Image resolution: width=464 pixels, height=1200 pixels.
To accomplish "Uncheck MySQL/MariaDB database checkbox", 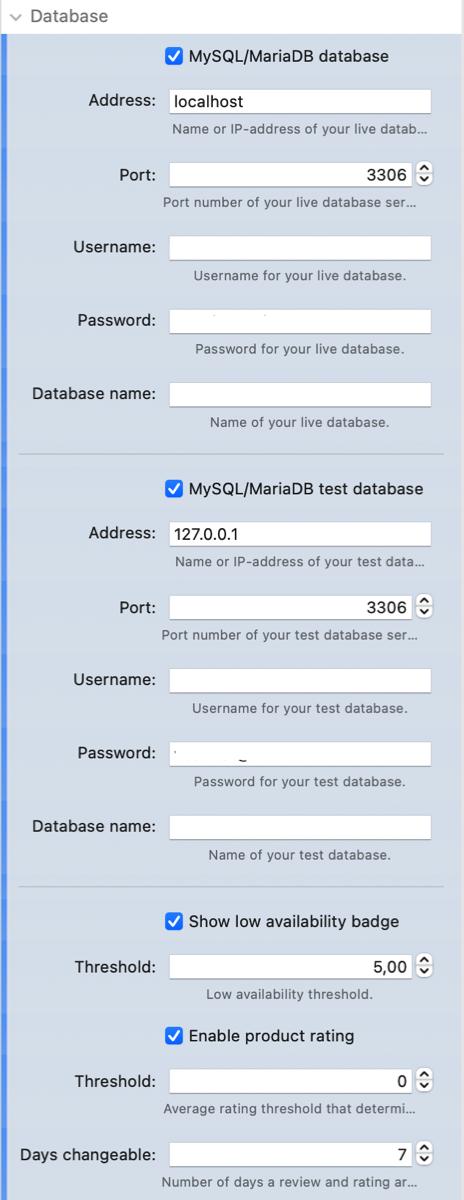I will [173, 56].
